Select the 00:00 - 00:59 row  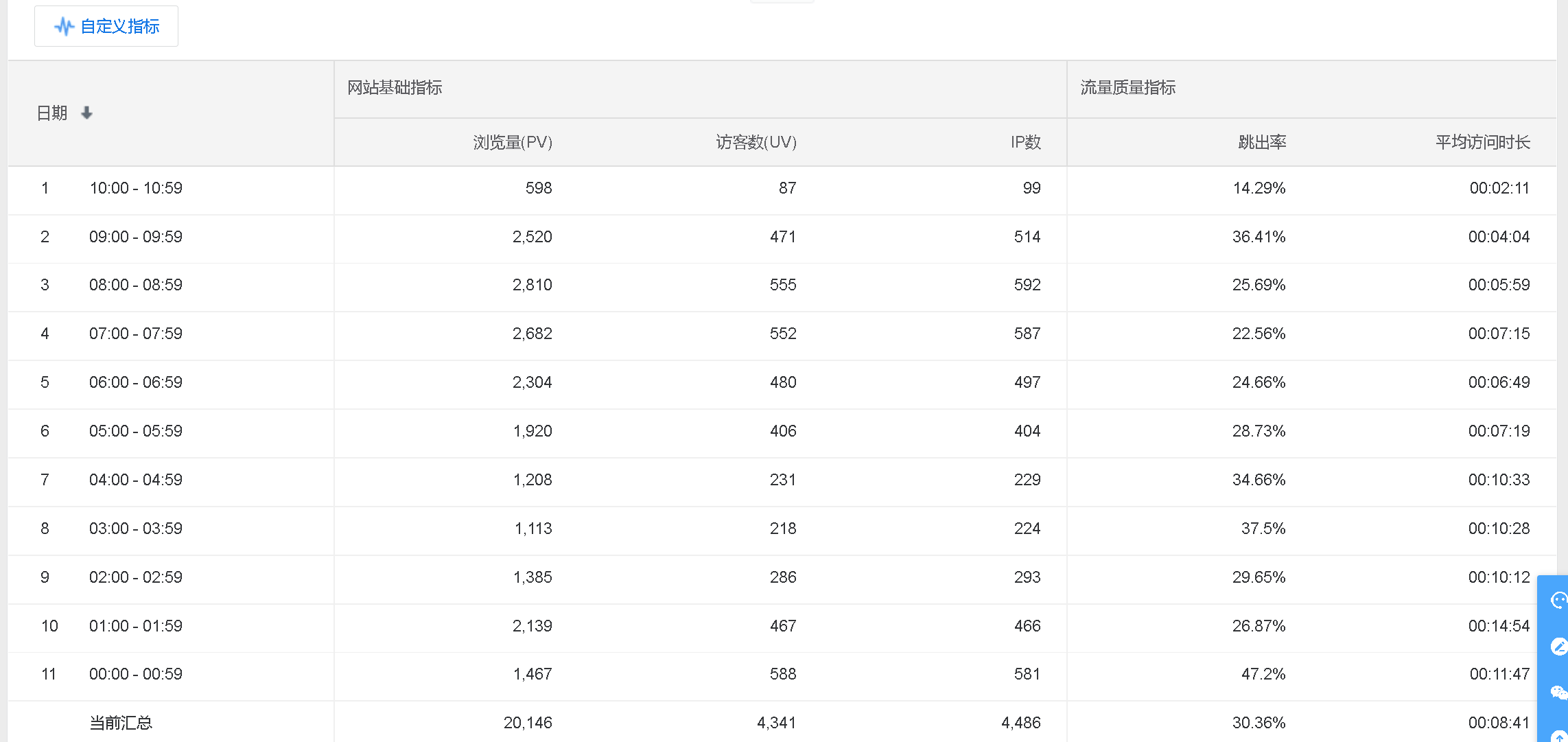(x=136, y=674)
